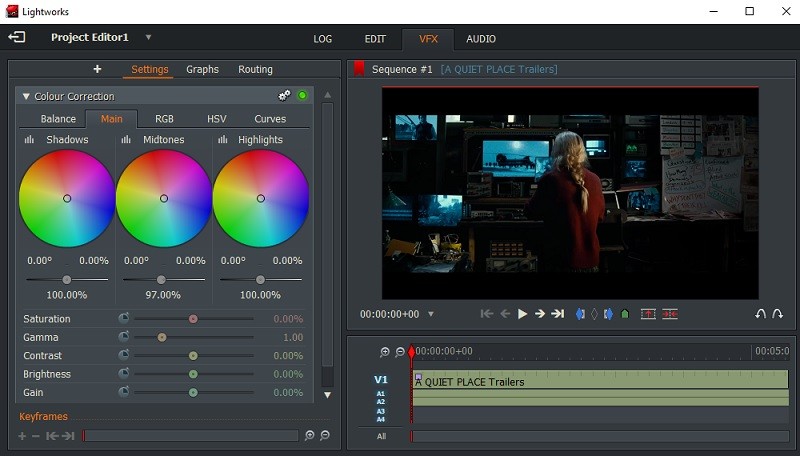Screen dimensions: 800x456
Task: Click the Midtones colour wheel center
Action: pos(164,198)
